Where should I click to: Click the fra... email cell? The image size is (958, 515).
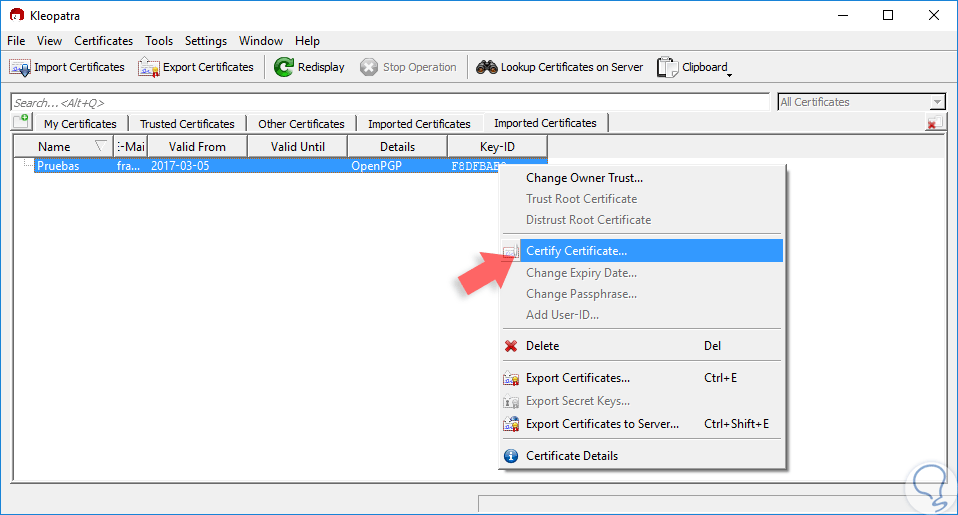point(130,166)
